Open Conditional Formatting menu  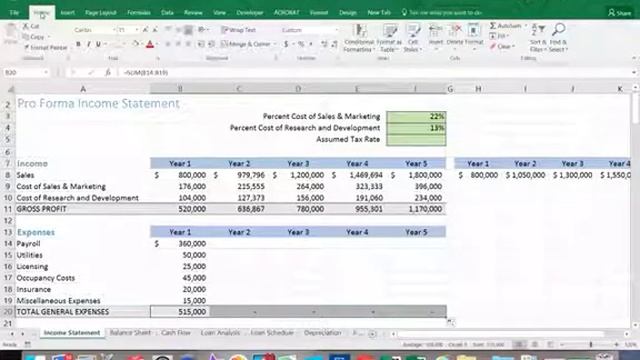[359, 38]
